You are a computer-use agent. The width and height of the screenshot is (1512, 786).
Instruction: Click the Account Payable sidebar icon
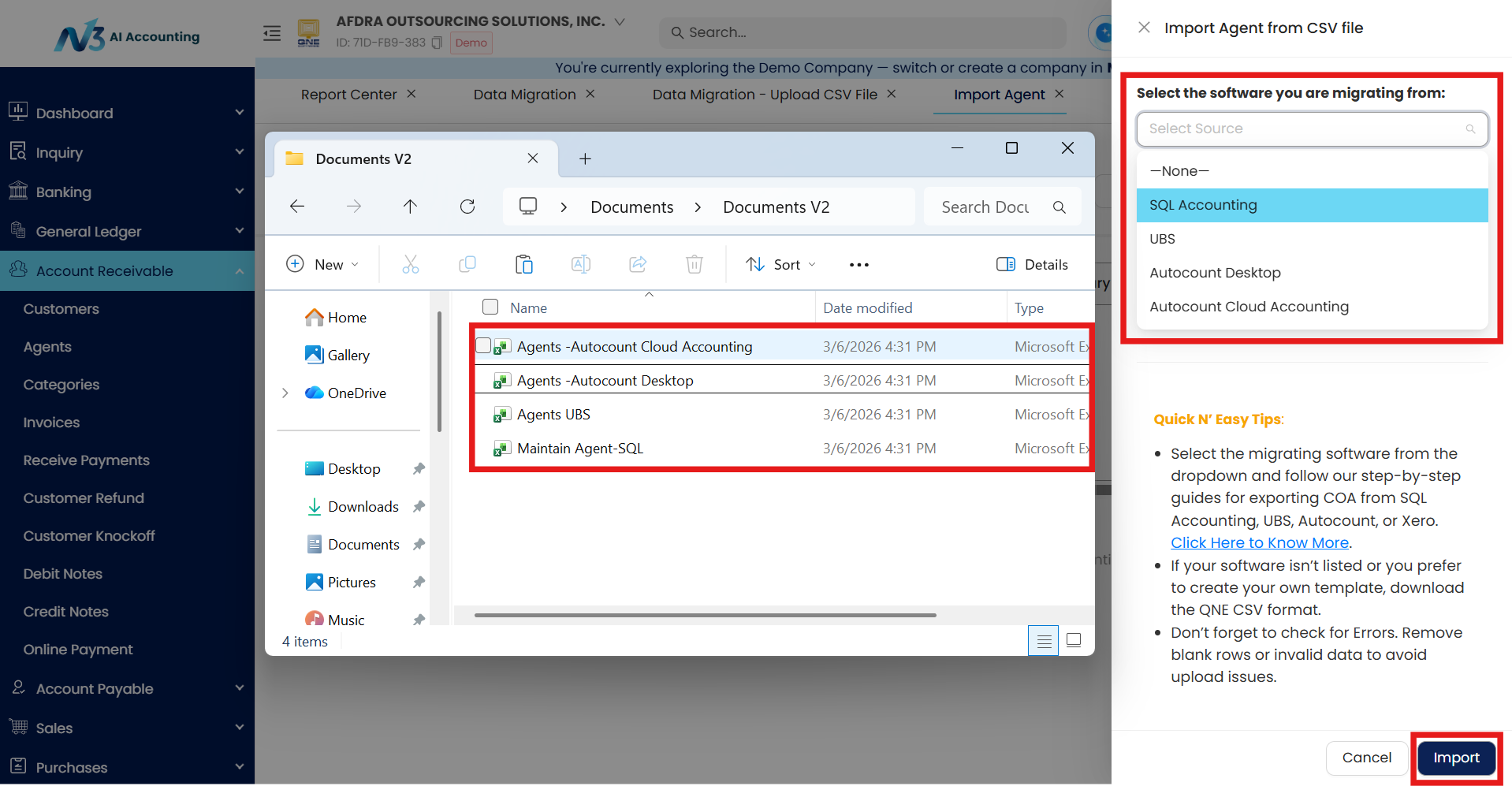(x=18, y=687)
